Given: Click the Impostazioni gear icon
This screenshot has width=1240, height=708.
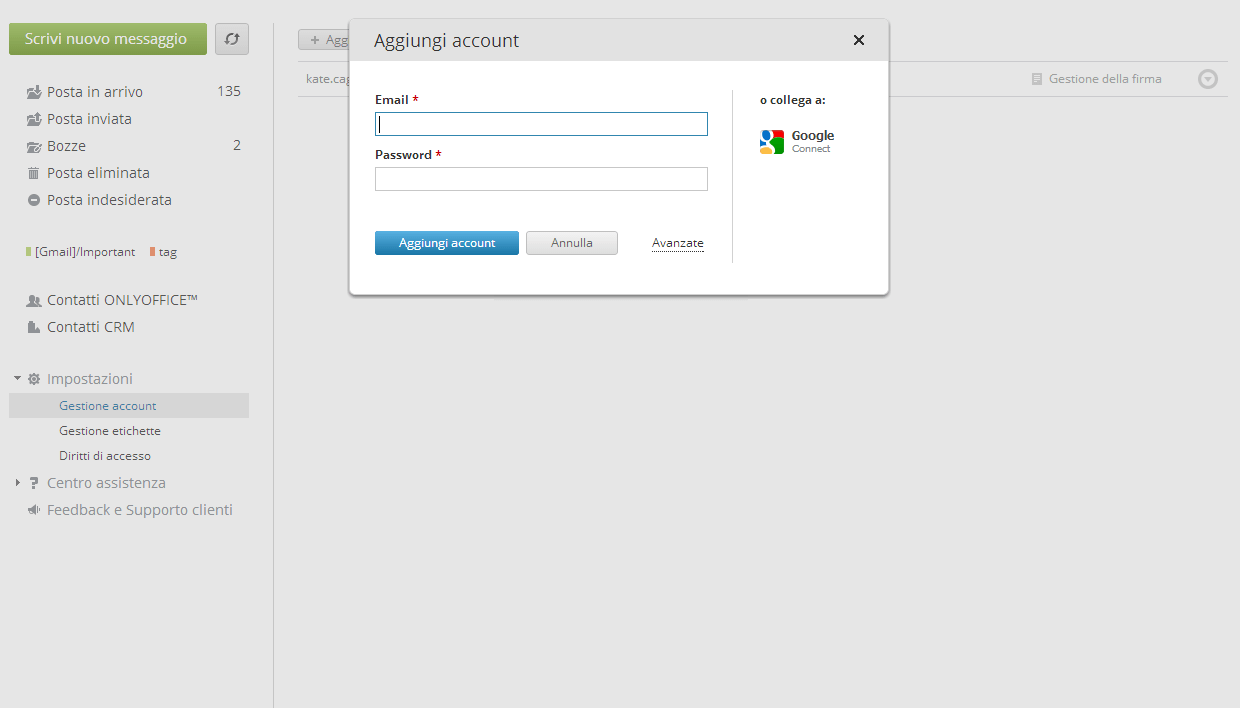Looking at the screenshot, I should (x=34, y=379).
